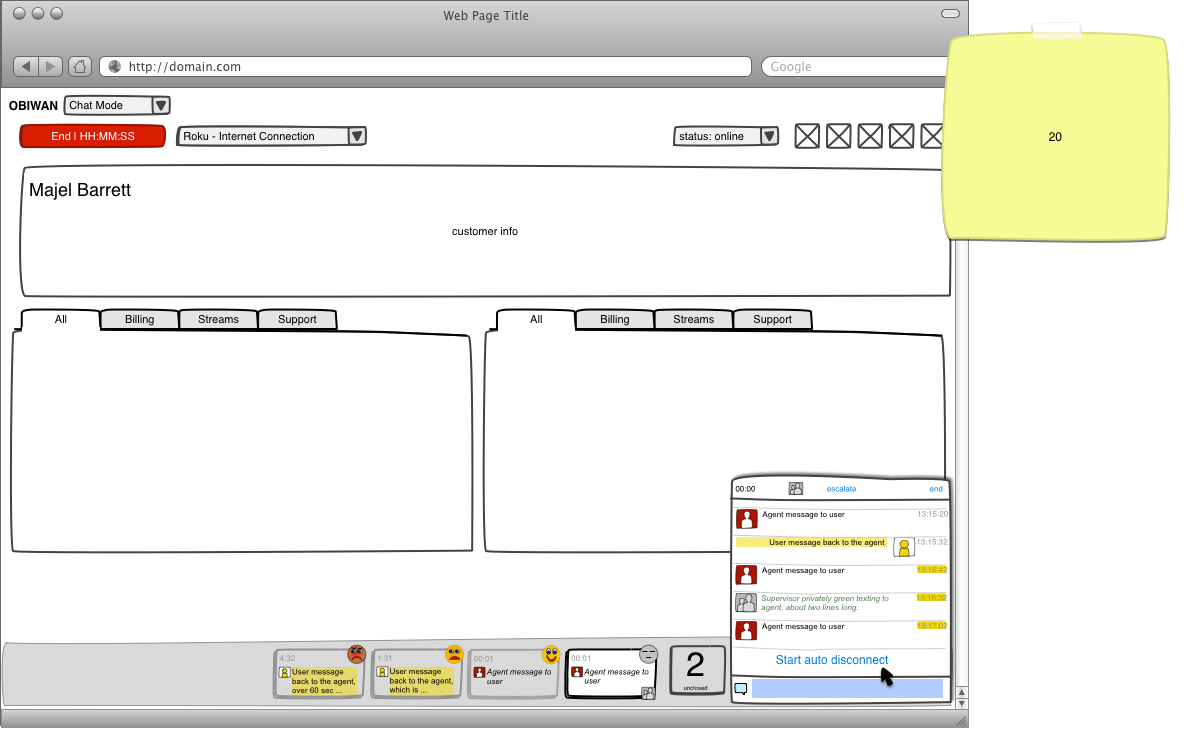This screenshot has width=1188, height=733.
Task: Click the sad orange face emoticon
Action: pos(454,654)
